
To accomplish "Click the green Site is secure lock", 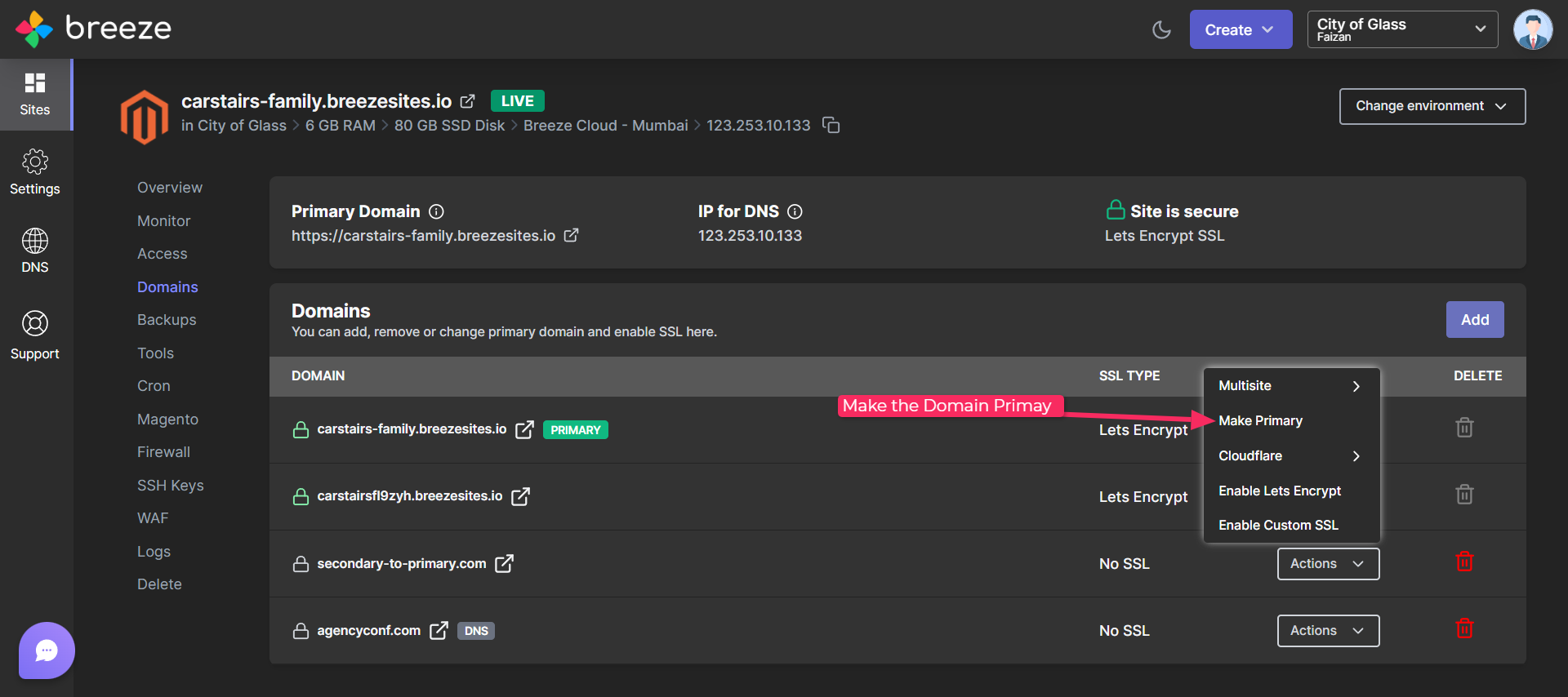I will (1116, 211).
